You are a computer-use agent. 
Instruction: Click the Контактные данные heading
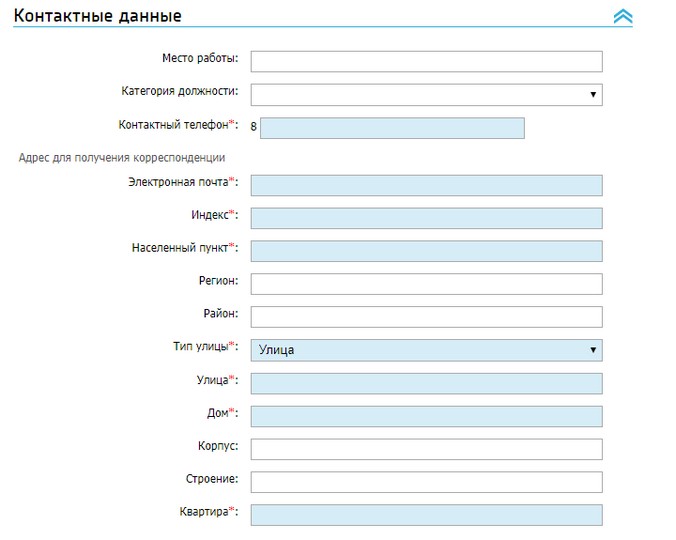tap(97, 16)
